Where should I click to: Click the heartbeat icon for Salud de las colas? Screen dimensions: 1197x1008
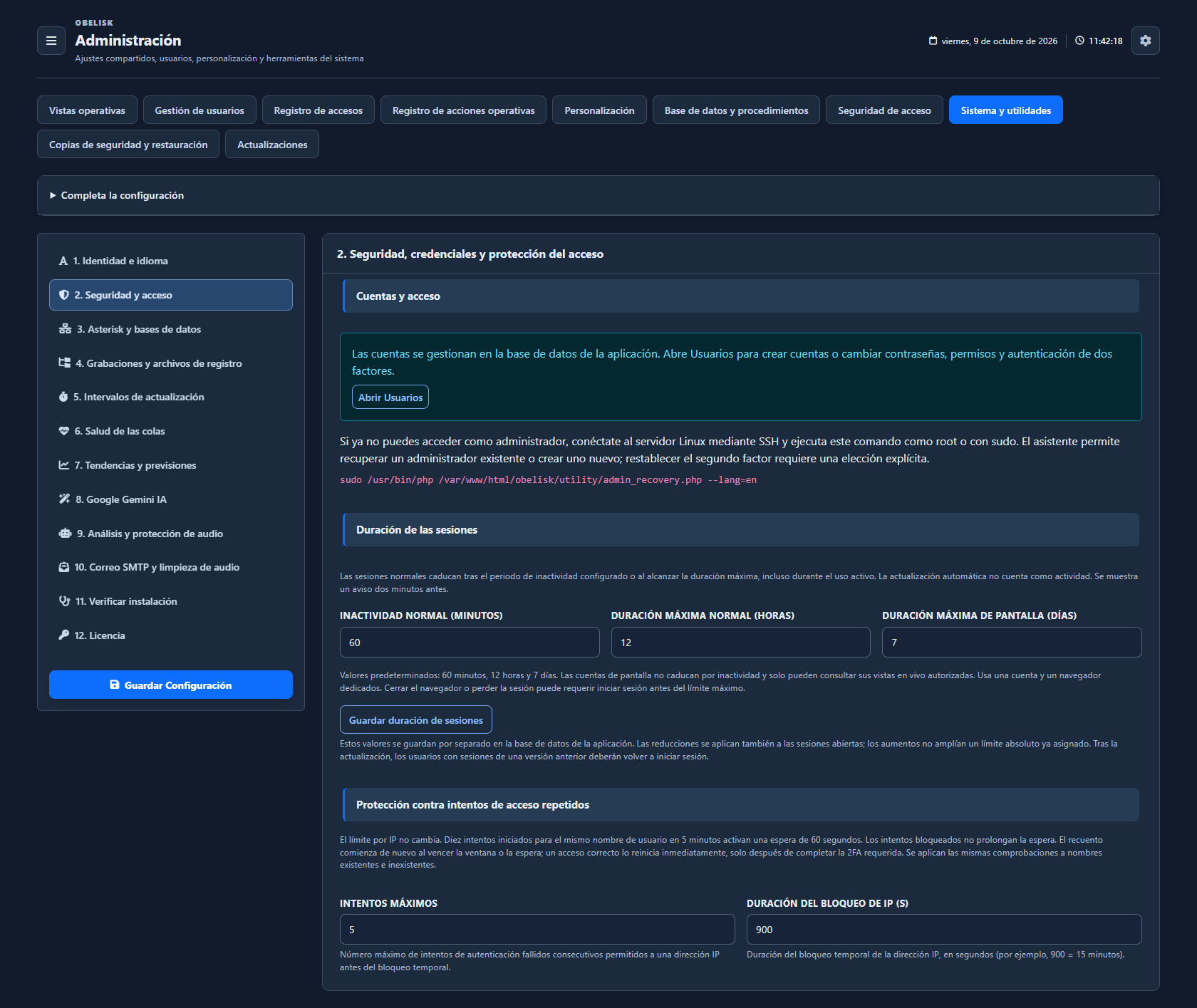64,431
